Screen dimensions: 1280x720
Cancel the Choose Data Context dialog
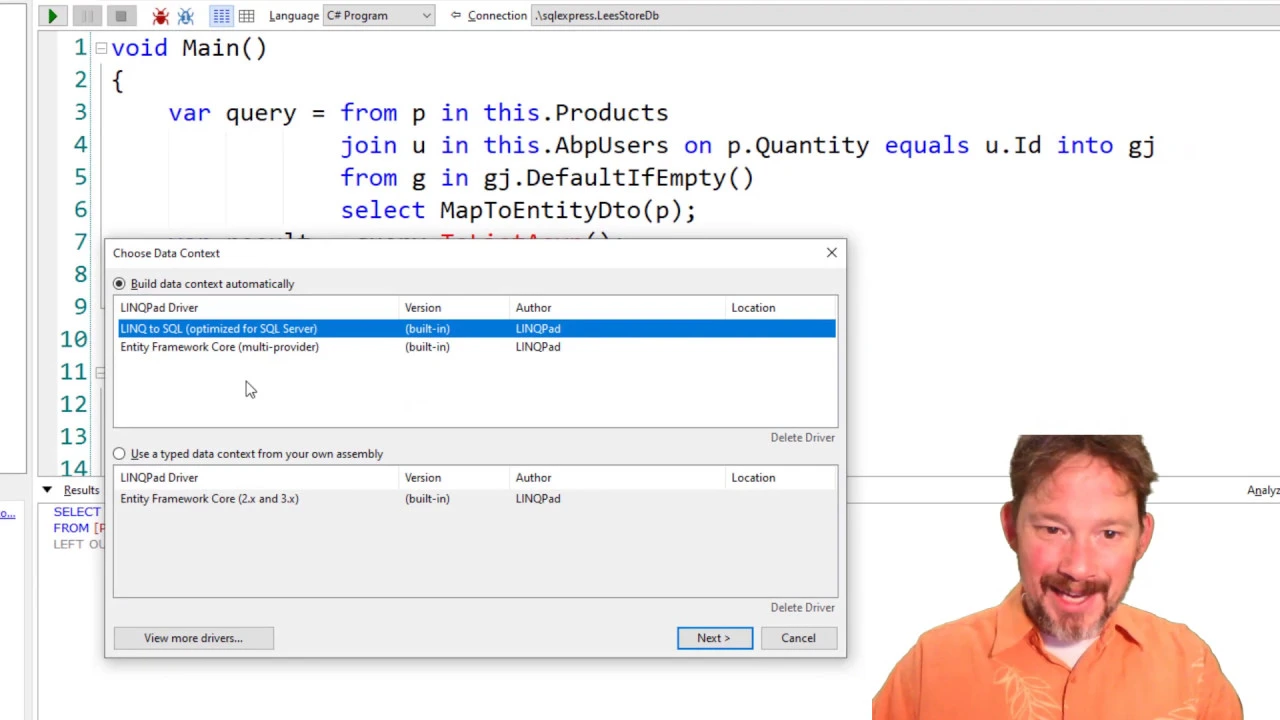coord(798,638)
